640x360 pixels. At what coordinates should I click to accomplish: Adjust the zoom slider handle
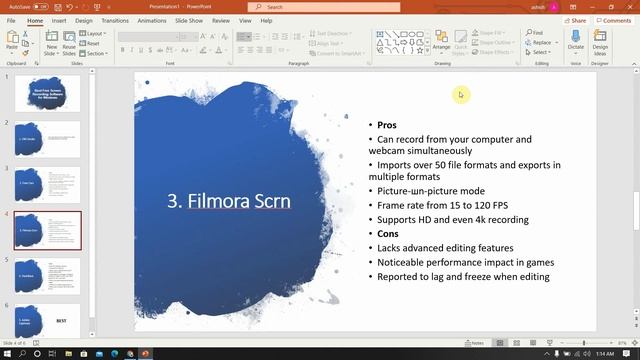[x=584, y=343]
